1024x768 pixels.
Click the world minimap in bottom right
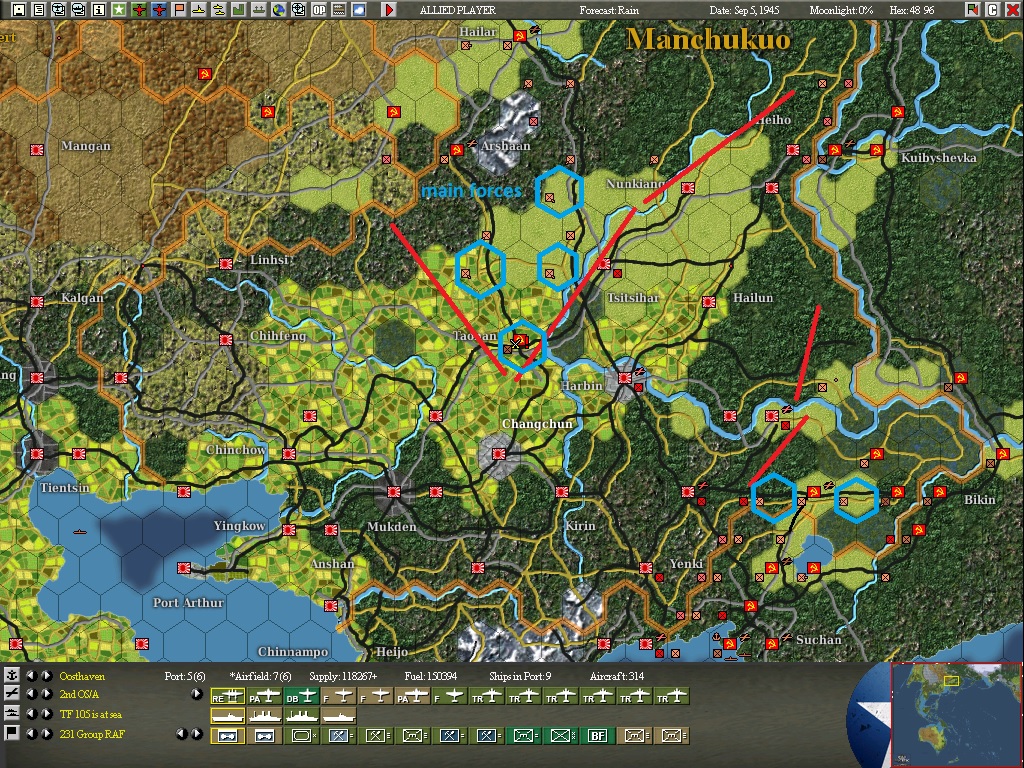coord(957,714)
